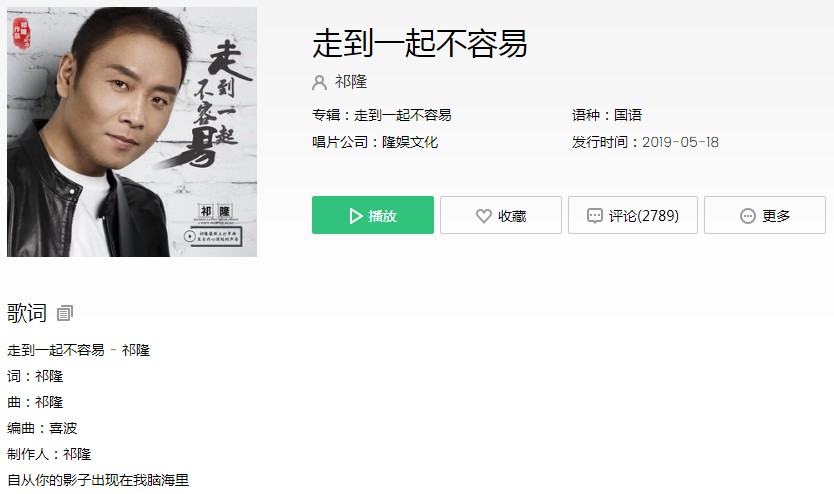
Task: Click lyric line 自从你的影子出现在我脑海里
Action: coord(98,480)
